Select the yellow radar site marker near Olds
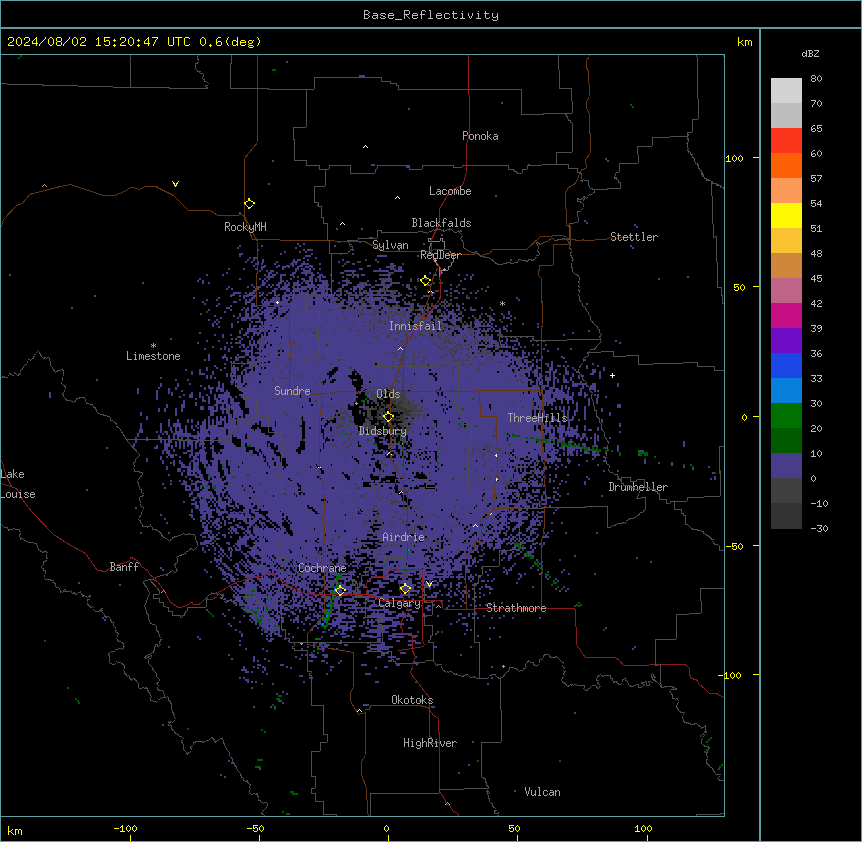Image resolution: width=862 pixels, height=842 pixels. tap(388, 417)
